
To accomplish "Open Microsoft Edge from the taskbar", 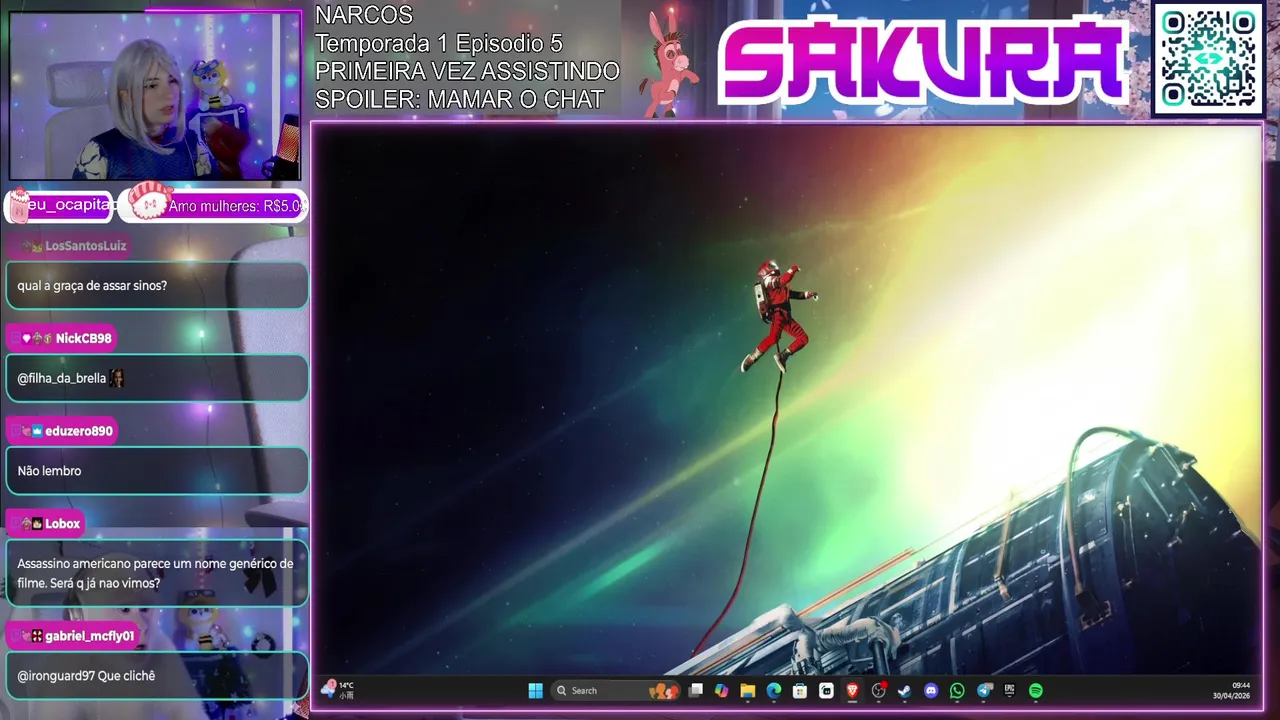I will [x=773, y=690].
